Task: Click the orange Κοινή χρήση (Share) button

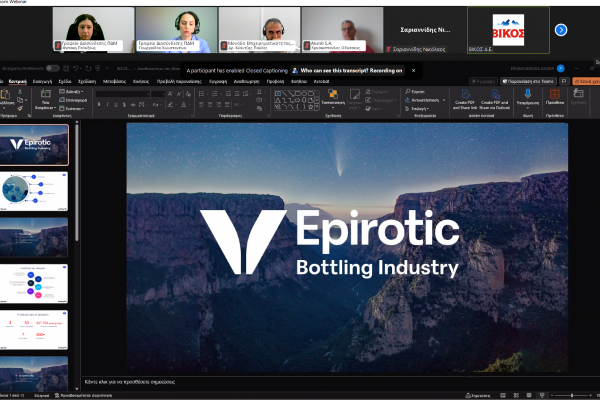Action: (x=586, y=81)
